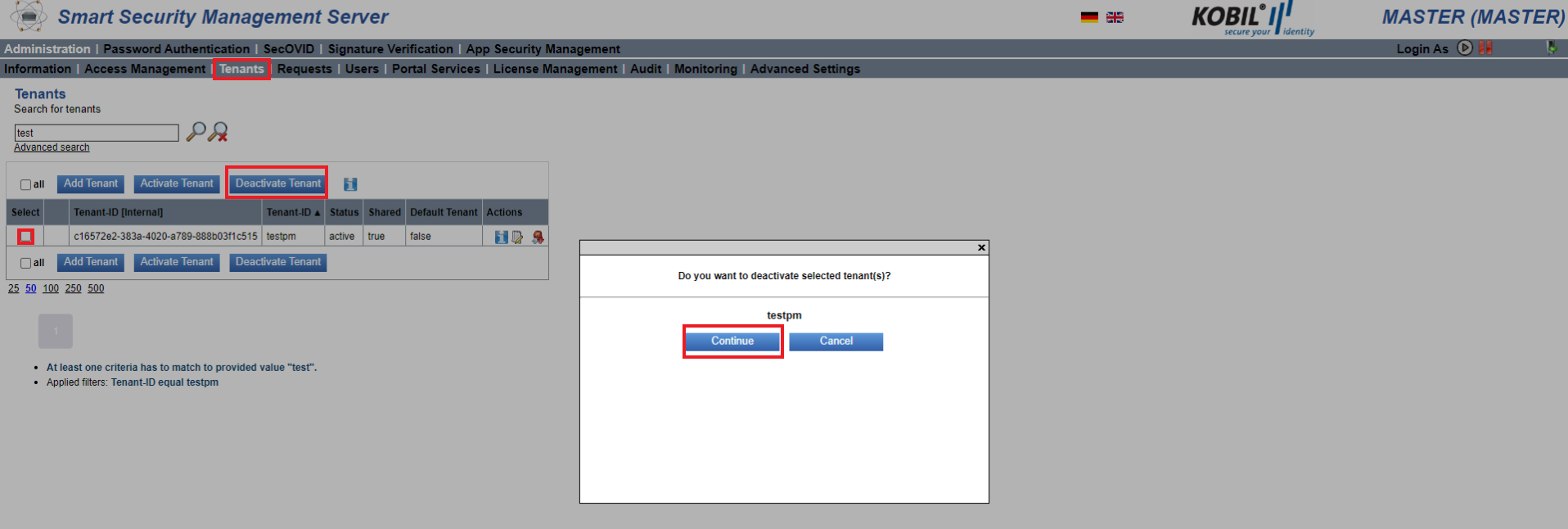This screenshot has width=1568, height=529.
Task: Click the upper Activate Tenant button
Action: click(177, 183)
